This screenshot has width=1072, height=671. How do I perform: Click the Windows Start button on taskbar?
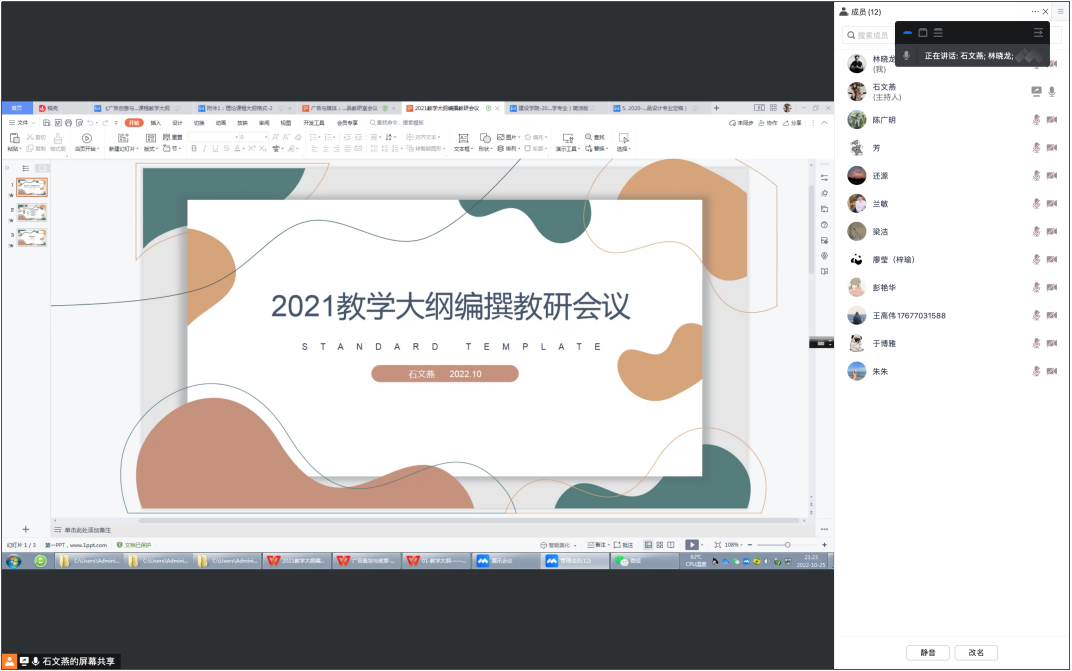coord(13,561)
